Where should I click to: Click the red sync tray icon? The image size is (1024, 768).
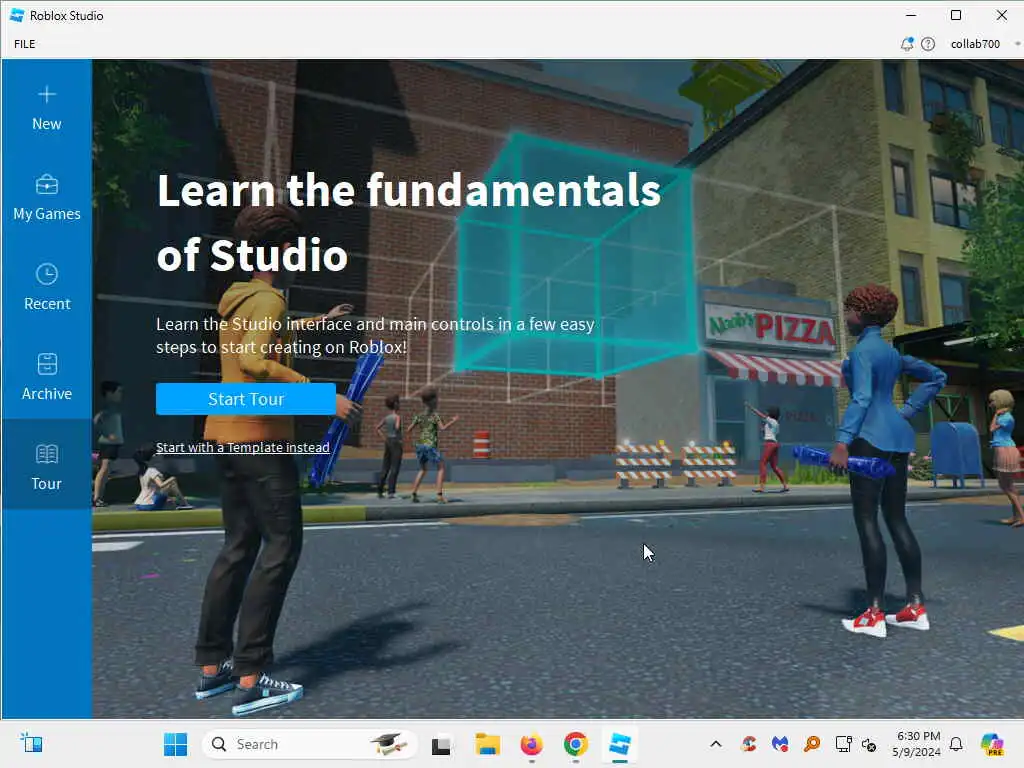[x=749, y=744]
